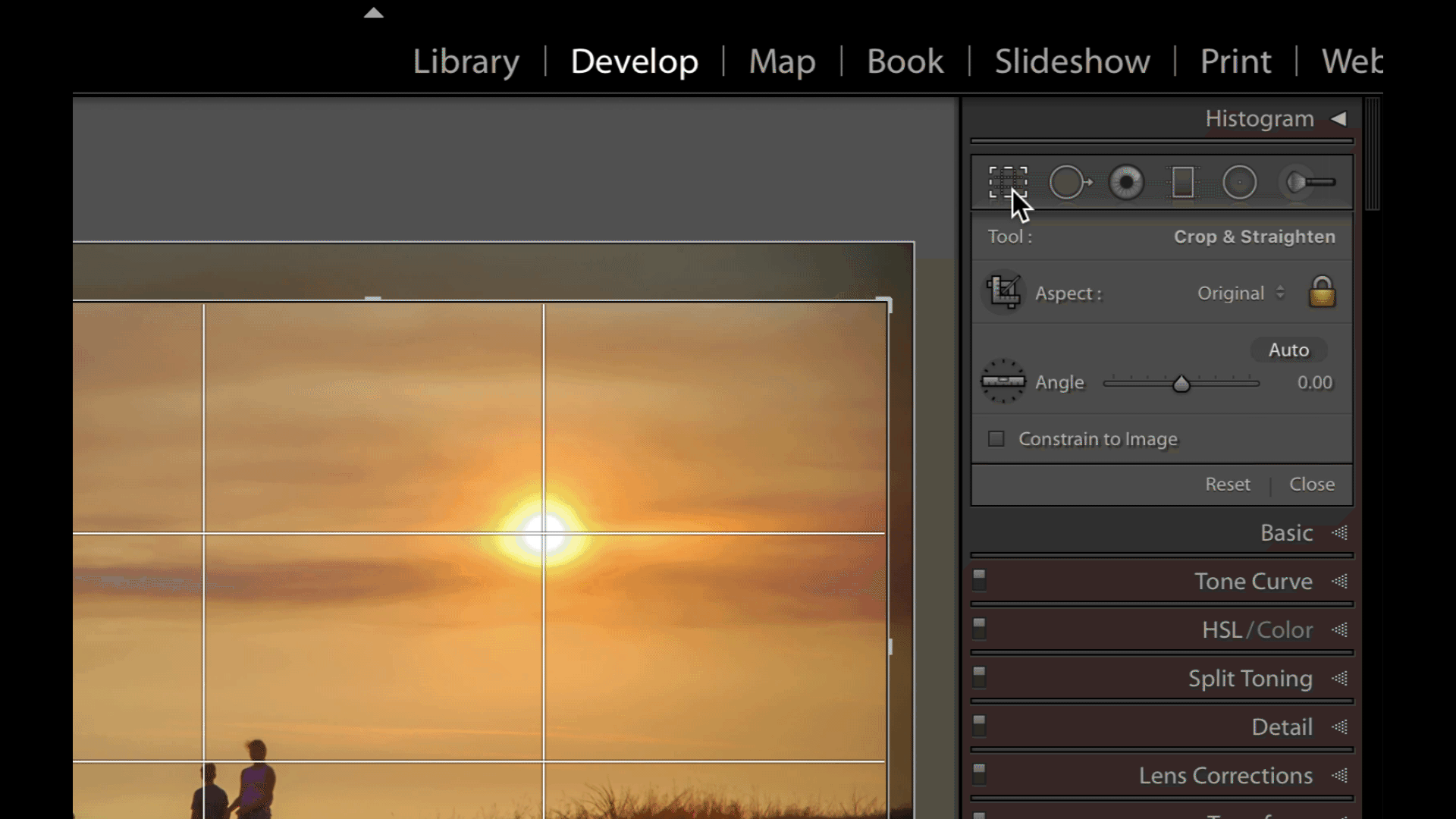Collapse the Histogram panel
The height and width of the screenshot is (819, 1456).
pos(1339,118)
